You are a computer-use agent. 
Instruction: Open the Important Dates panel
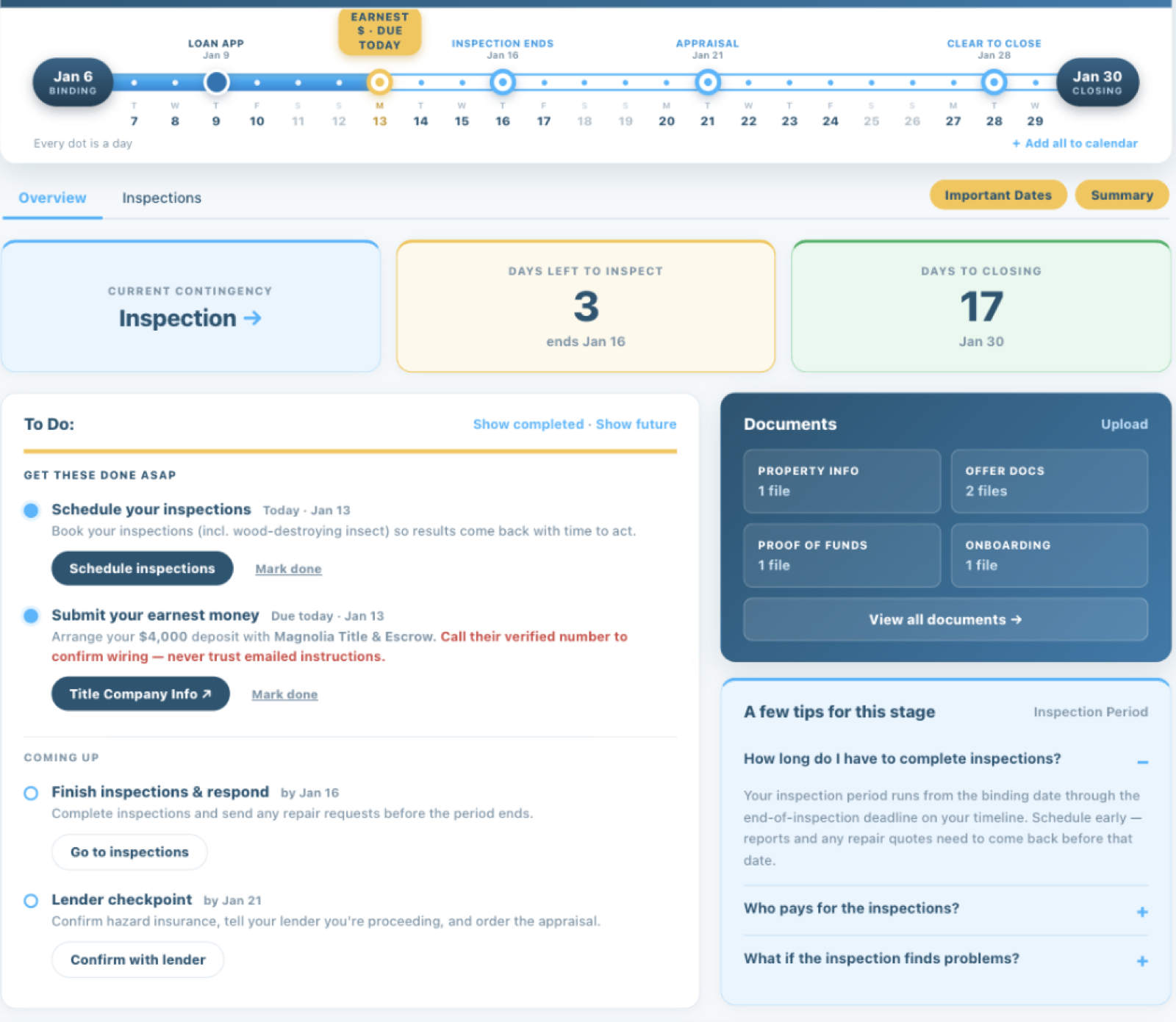998,195
